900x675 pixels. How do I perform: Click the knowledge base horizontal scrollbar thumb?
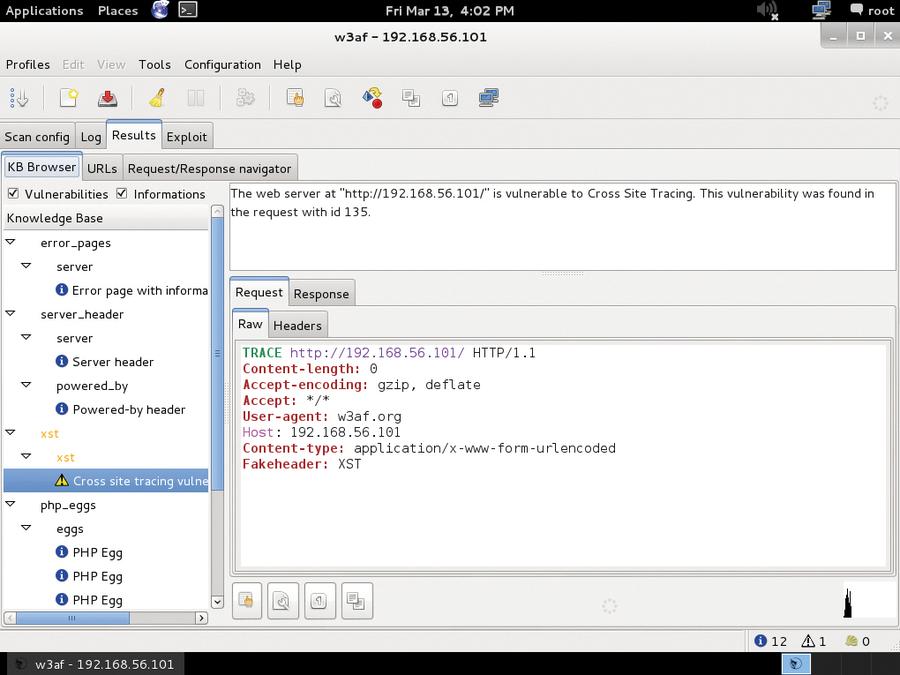(x=72, y=618)
